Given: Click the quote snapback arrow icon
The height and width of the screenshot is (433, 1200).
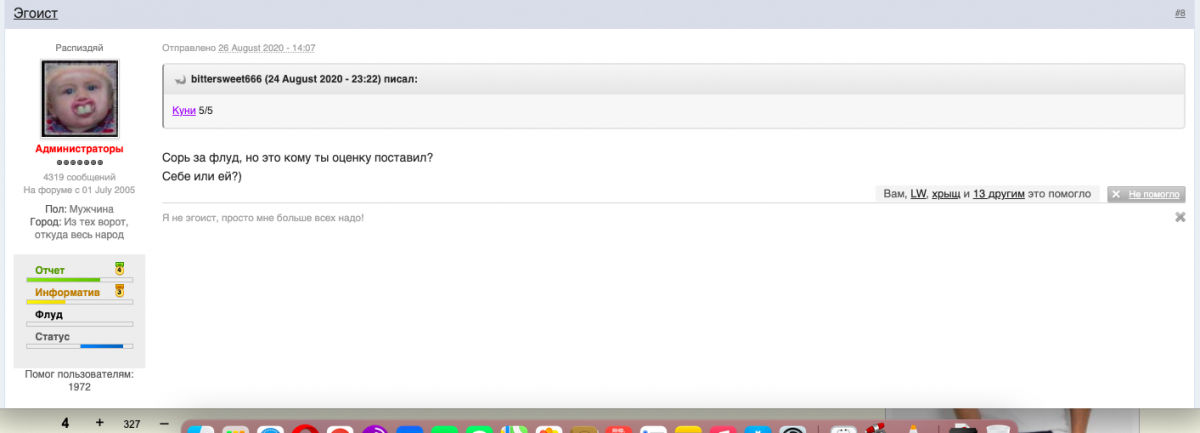Looking at the screenshot, I should tap(180, 79).
